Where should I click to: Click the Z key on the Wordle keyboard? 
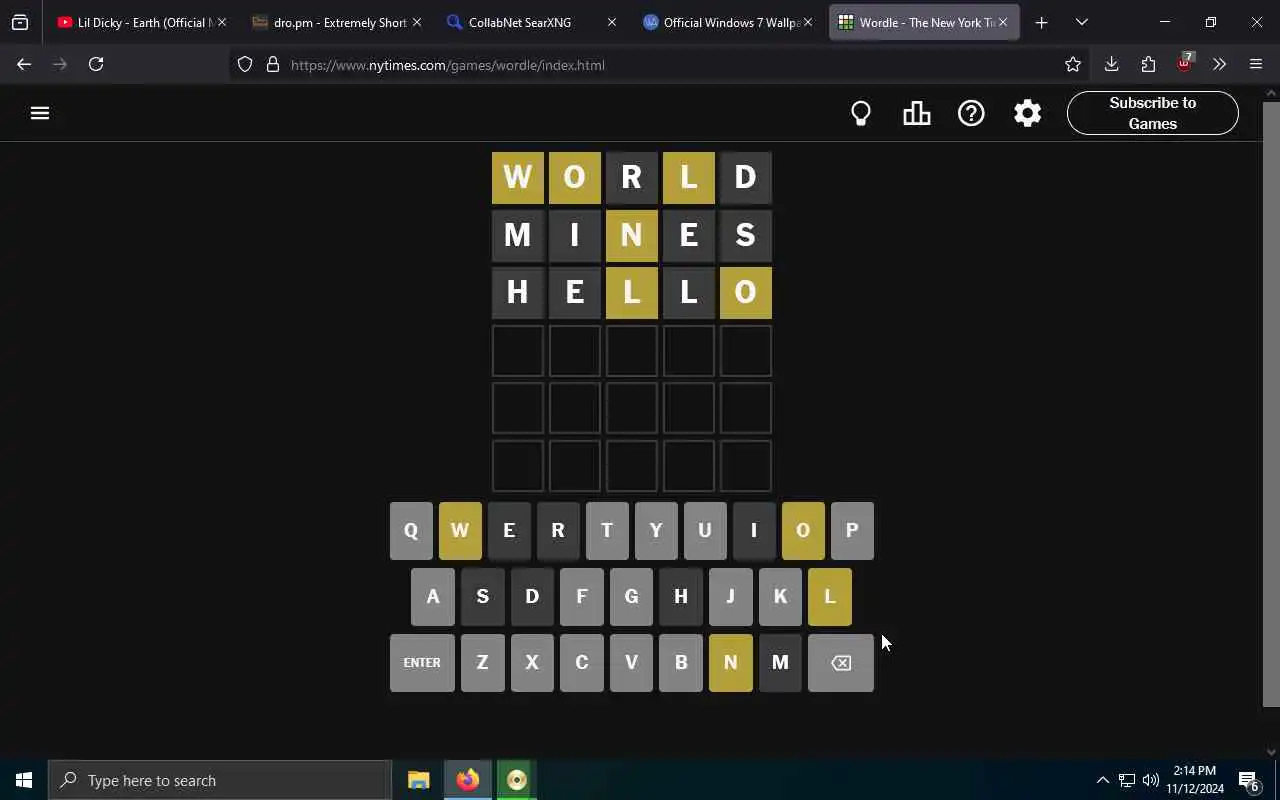pos(482,662)
